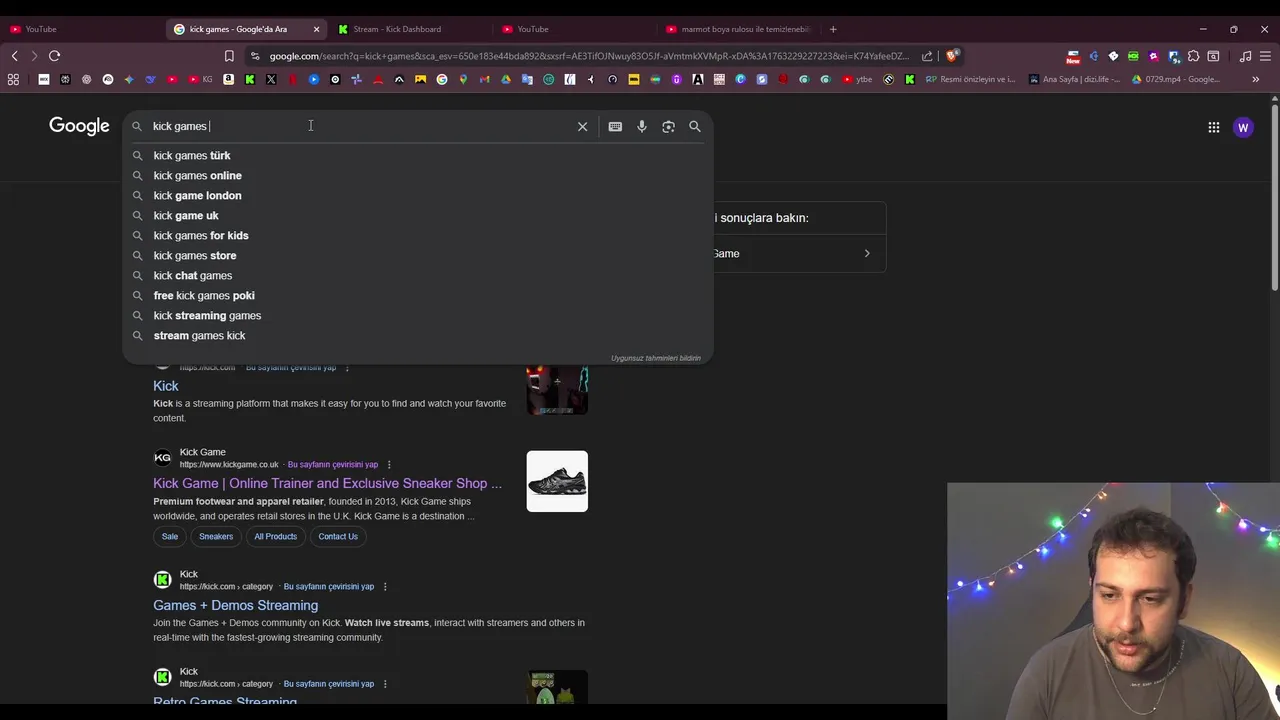Select the 'kick games online' suggestion

coord(418,175)
